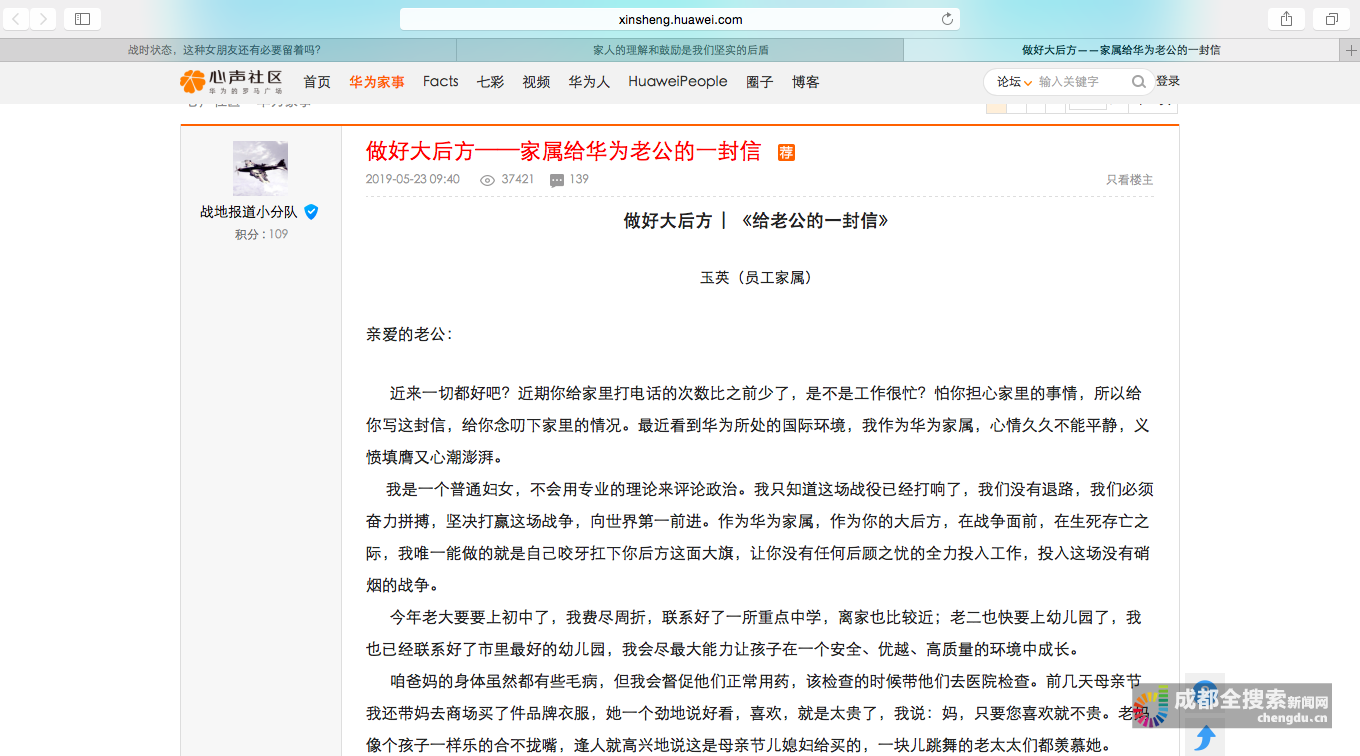This screenshot has height=756, width=1360.
Task: Click the comment bubble icon
Action: [557, 180]
